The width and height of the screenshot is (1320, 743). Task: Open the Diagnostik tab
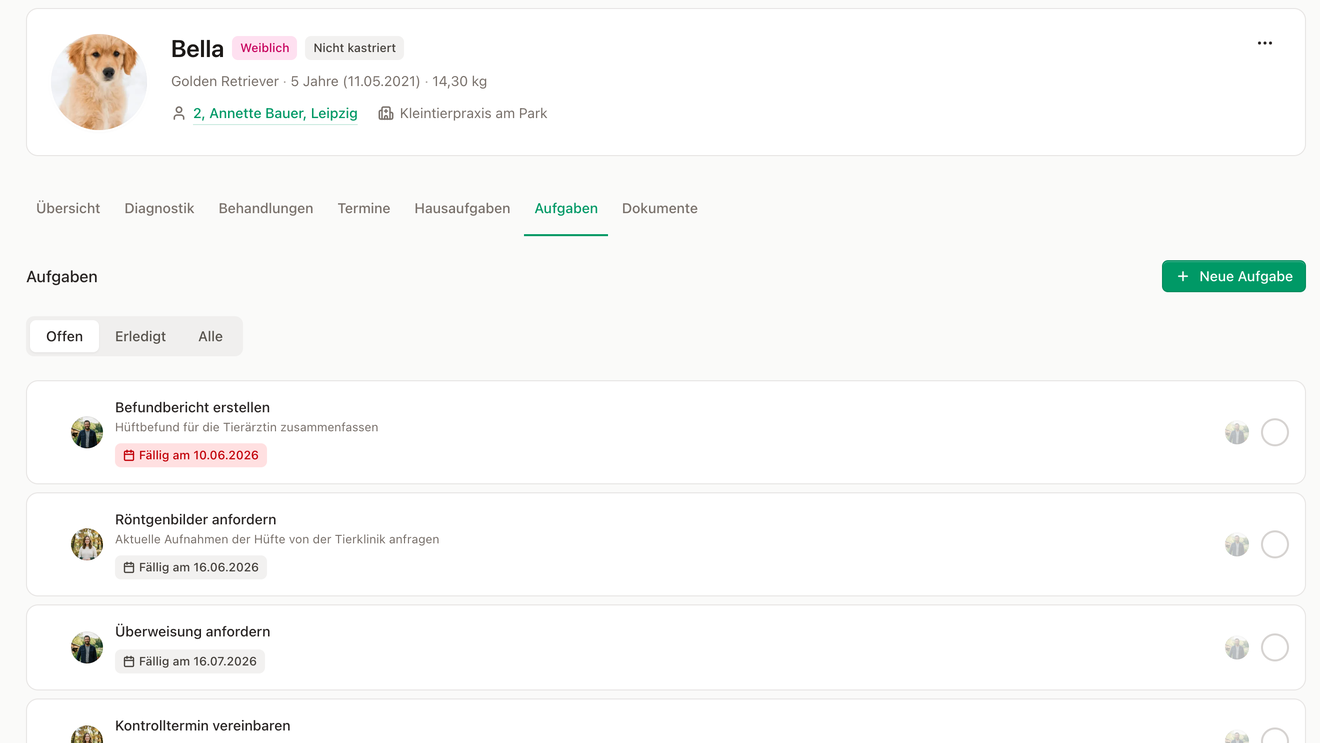coord(159,208)
